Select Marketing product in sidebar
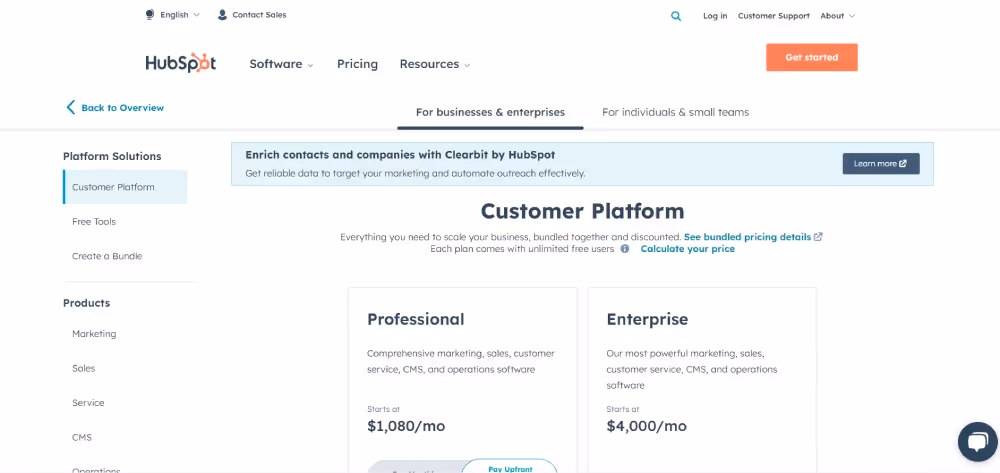The height and width of the screenshot is (473, 1000). coord(94,333)
